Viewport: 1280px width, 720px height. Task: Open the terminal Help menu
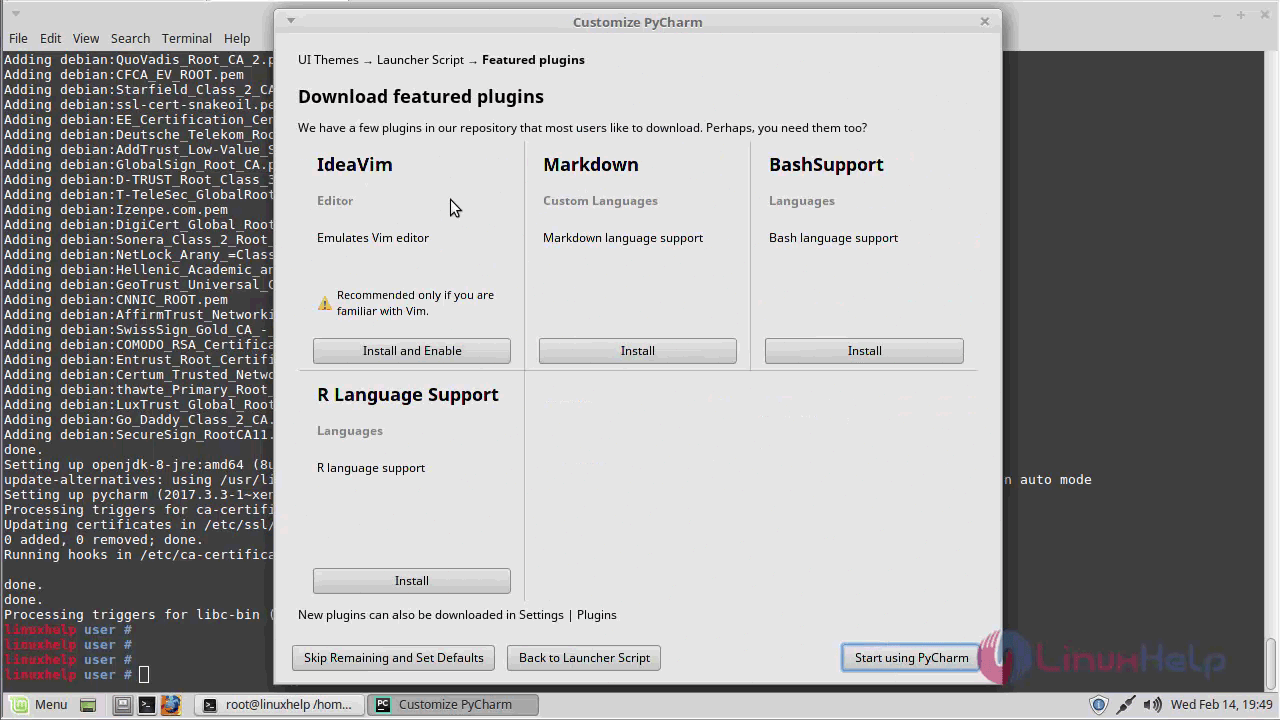(237, 38)
